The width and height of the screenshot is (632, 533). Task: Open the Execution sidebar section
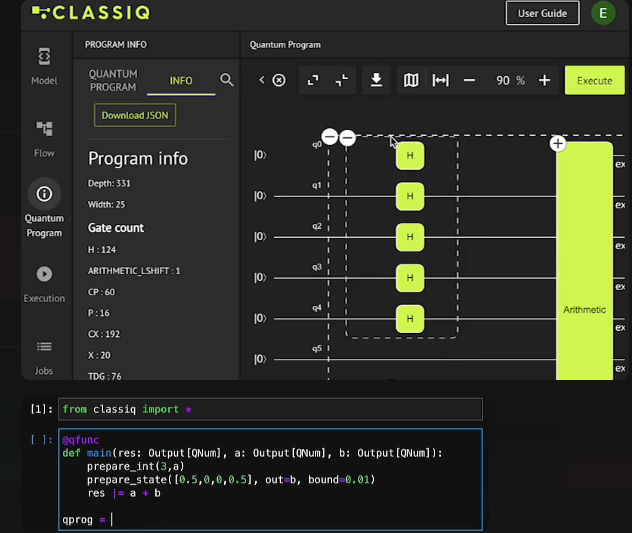pos(44,284)
